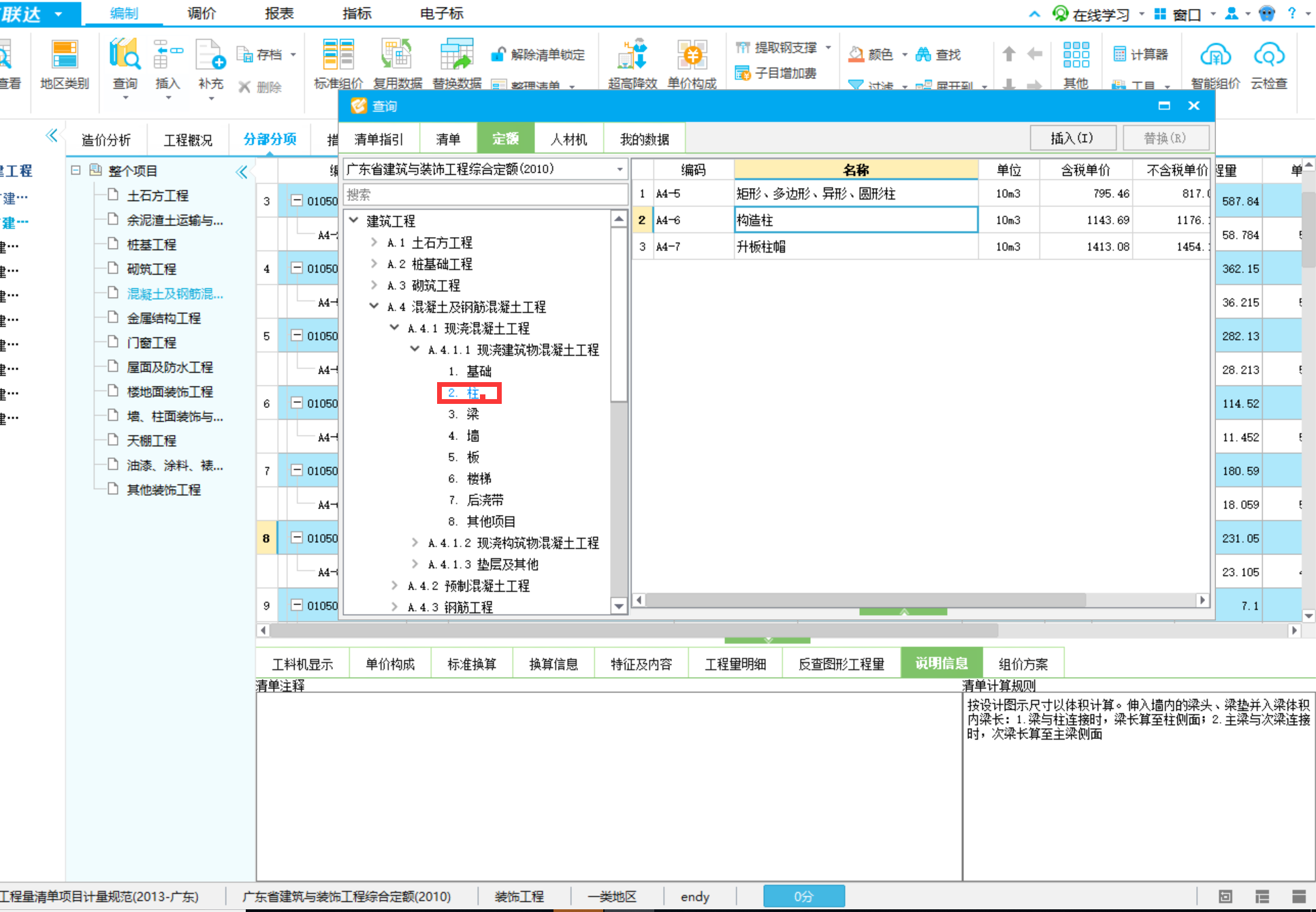Image resolution: width=1316 pixels, height=912 pixels.
Task: Switch to the 人材机 tab
Action: (568, 139)
